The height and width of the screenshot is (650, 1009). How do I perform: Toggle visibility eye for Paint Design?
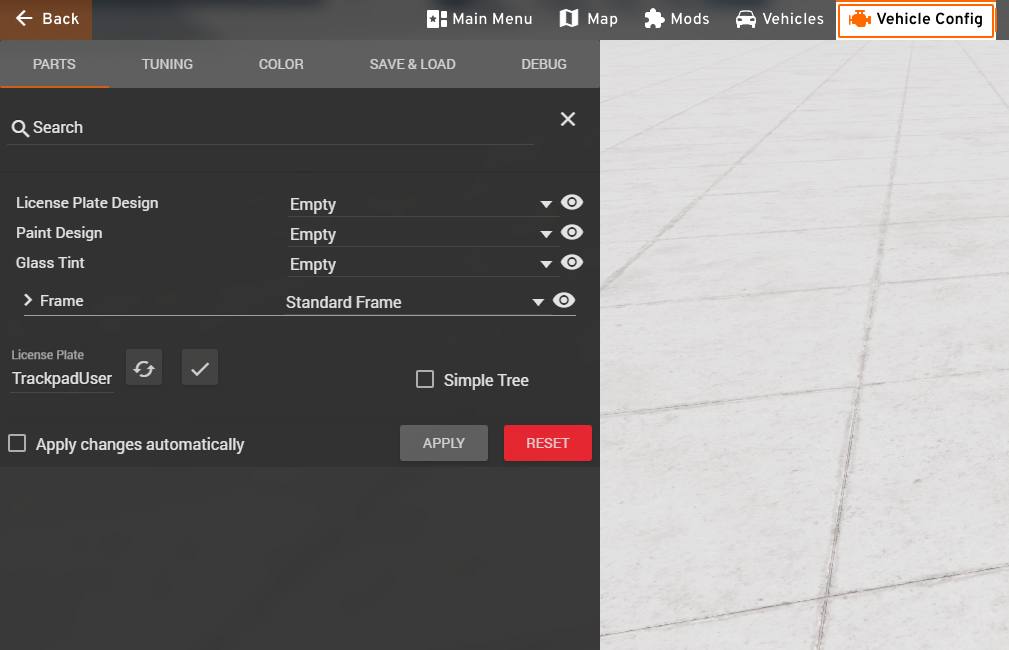571,232
